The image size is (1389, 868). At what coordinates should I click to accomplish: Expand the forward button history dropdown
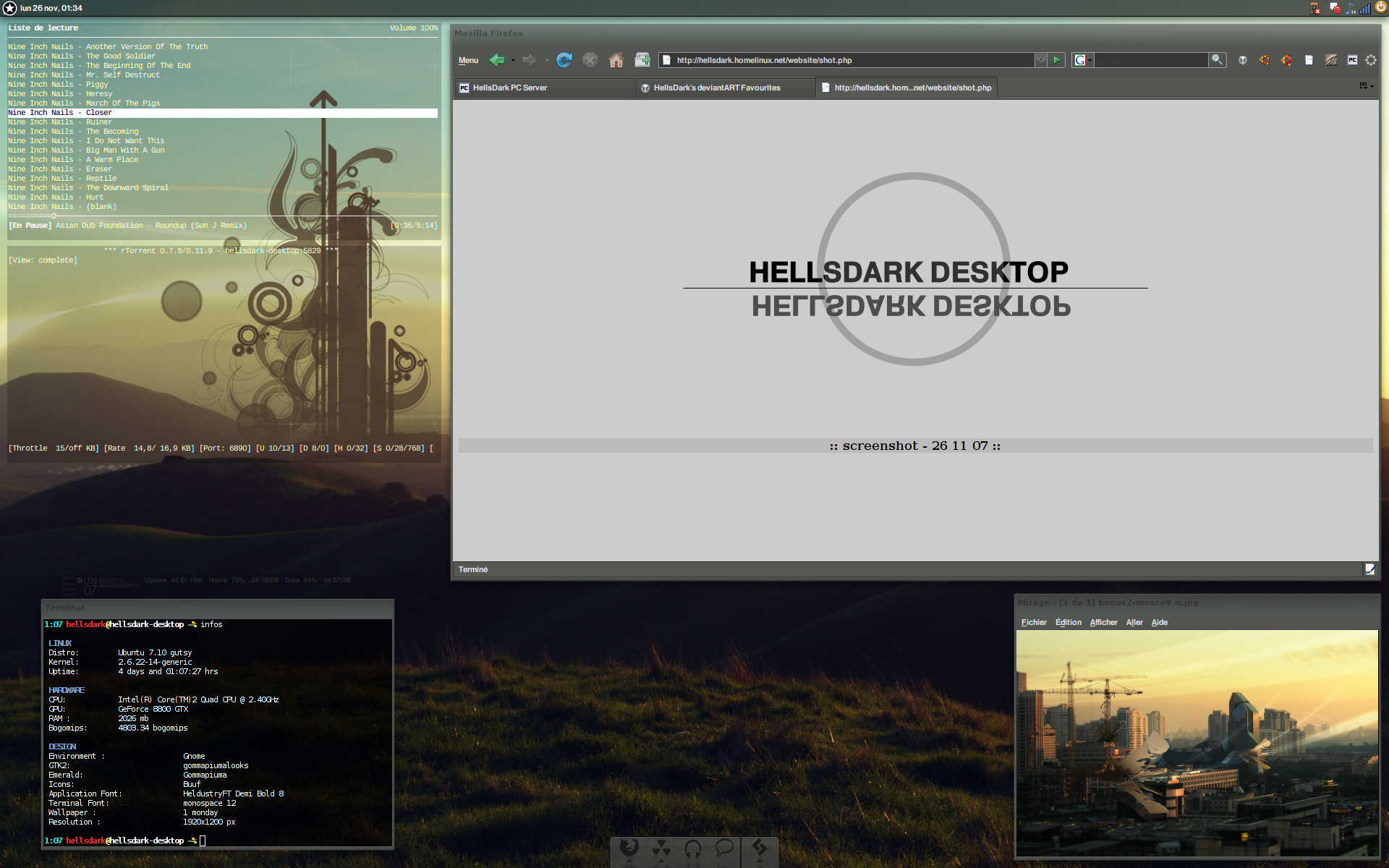(546, 60)
